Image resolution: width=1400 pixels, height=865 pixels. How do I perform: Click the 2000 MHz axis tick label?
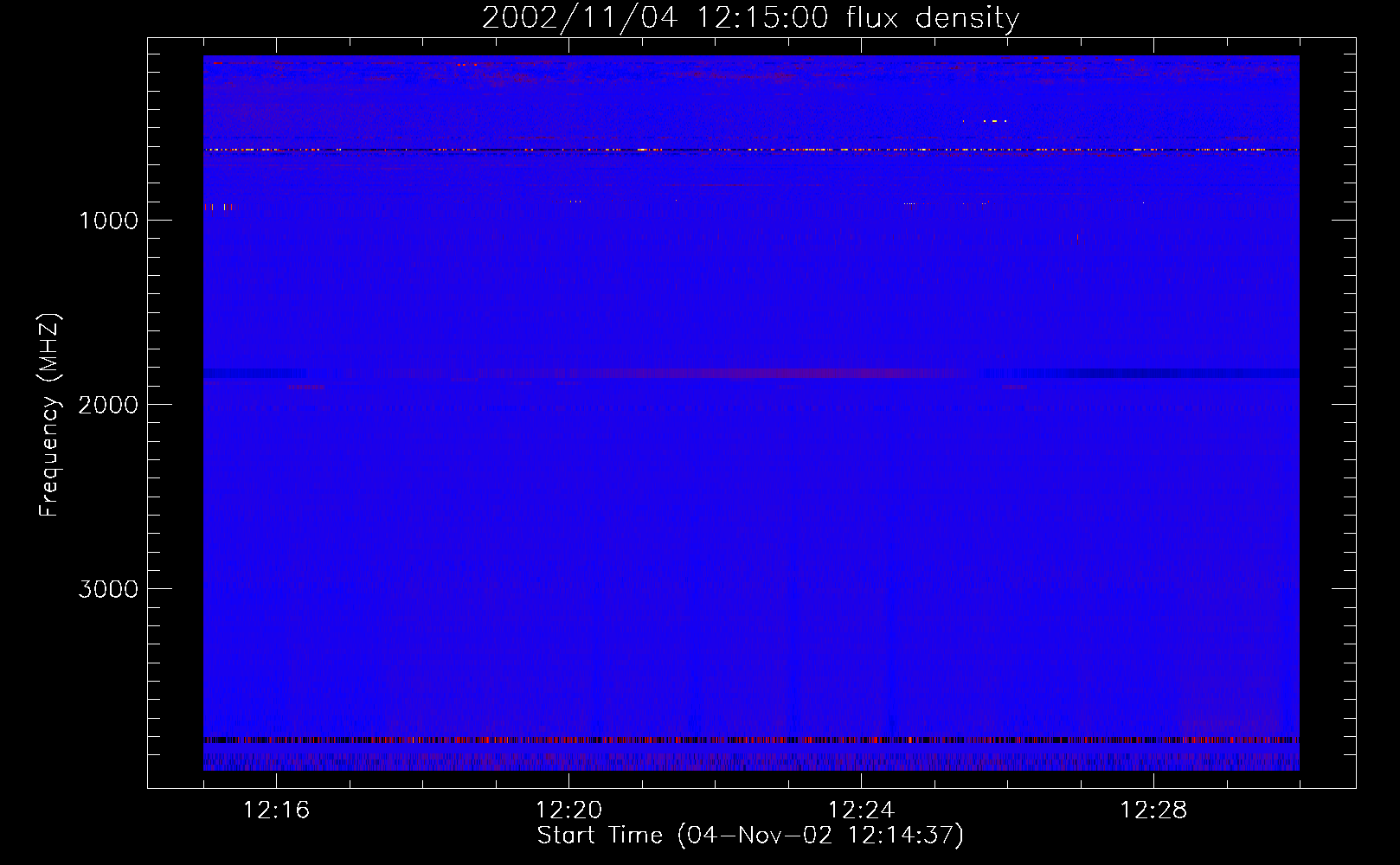pos(108,405)
